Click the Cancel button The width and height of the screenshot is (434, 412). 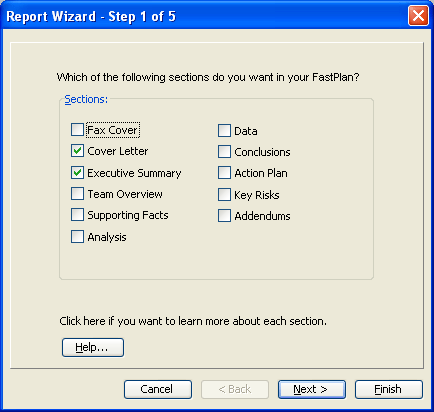(158, 389)
